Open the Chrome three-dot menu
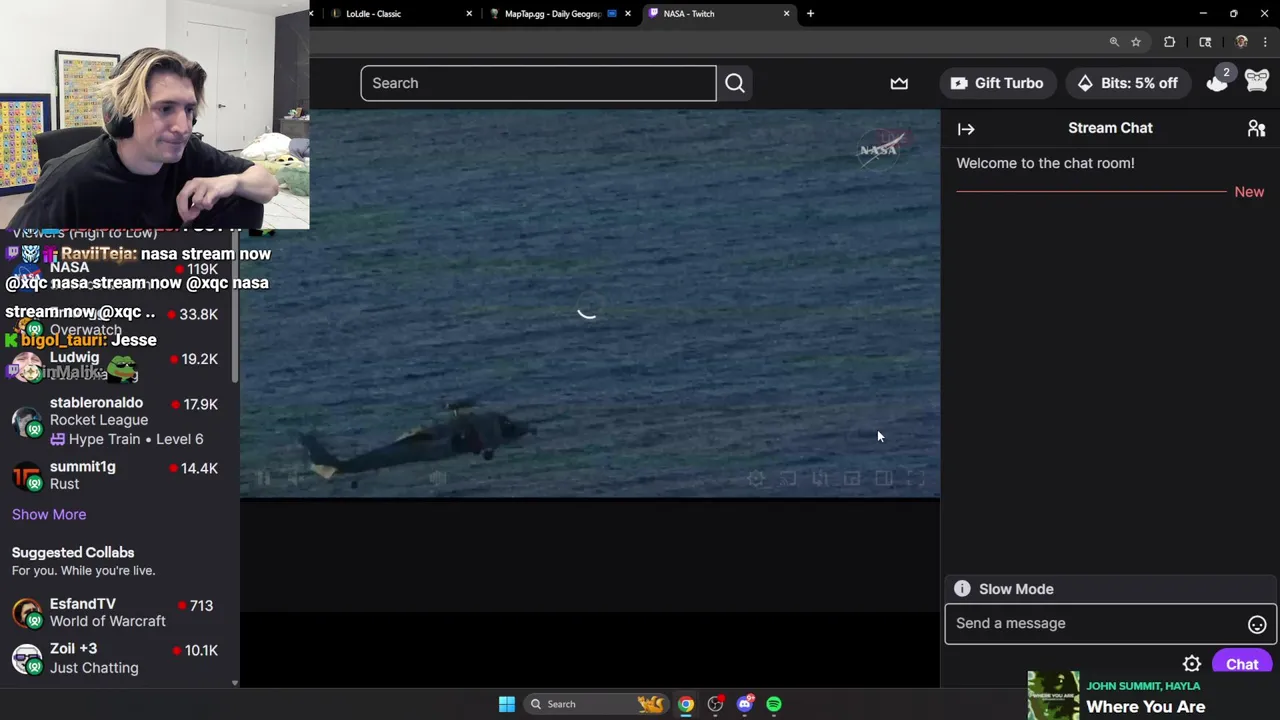The width and height of the screenshot is (1280, 720). point(1266,42)
